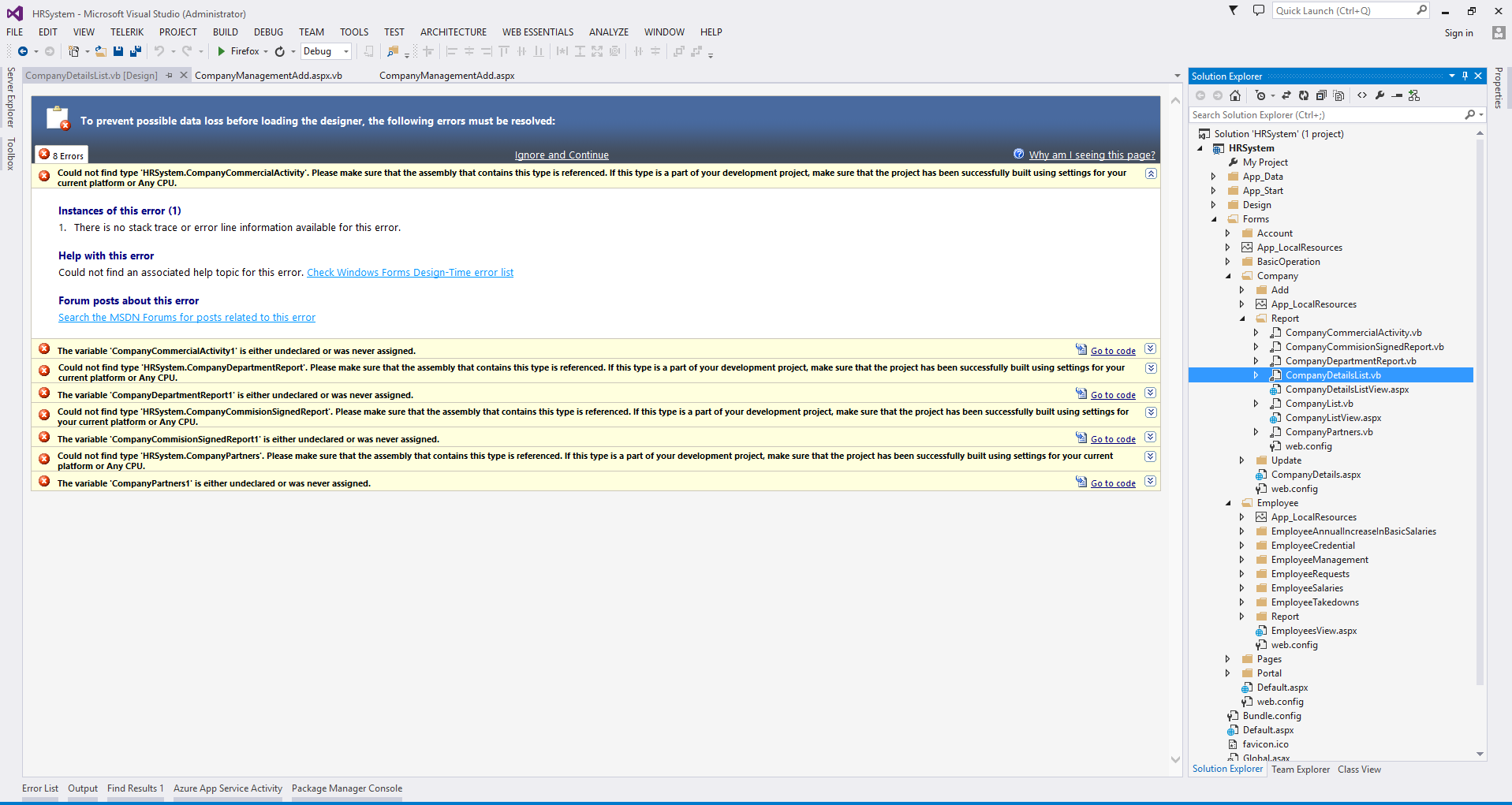The image size is (1512, 805).
Task: Click the Home icon in Solution Explorer
Action: click(1235, 95)
